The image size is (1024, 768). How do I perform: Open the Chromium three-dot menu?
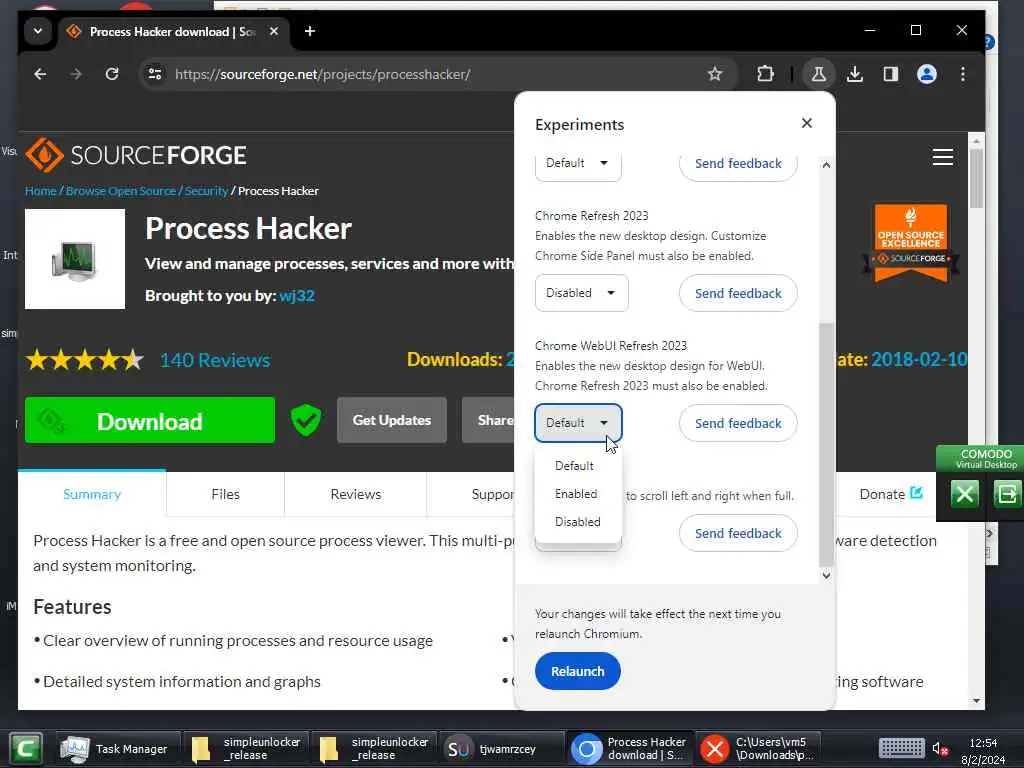tap(963, 74)
